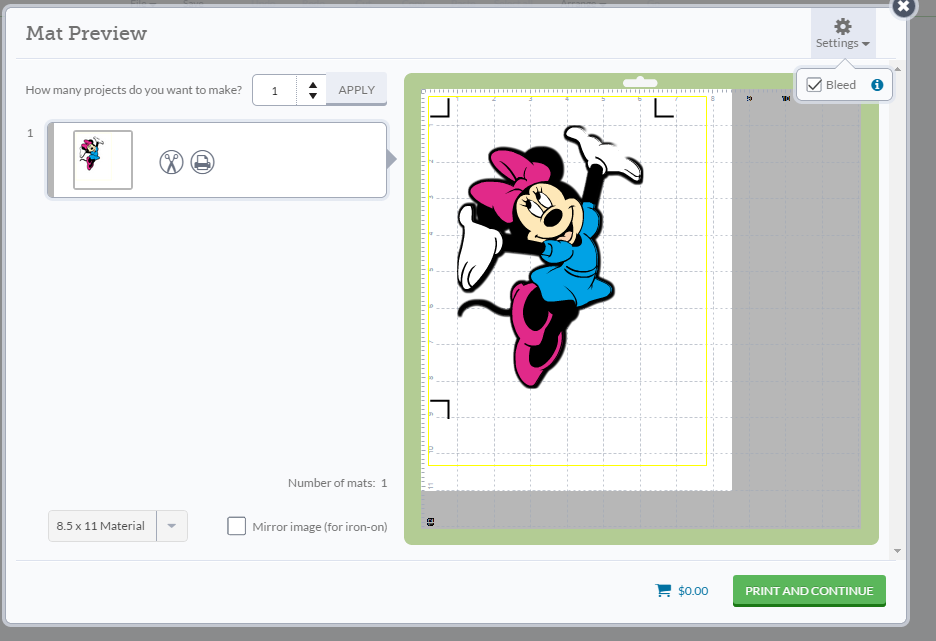The width and height of the screenshot is (936, 641).
Task: Click 'How many projects do you want to make?'
Action: click(134, 90)
